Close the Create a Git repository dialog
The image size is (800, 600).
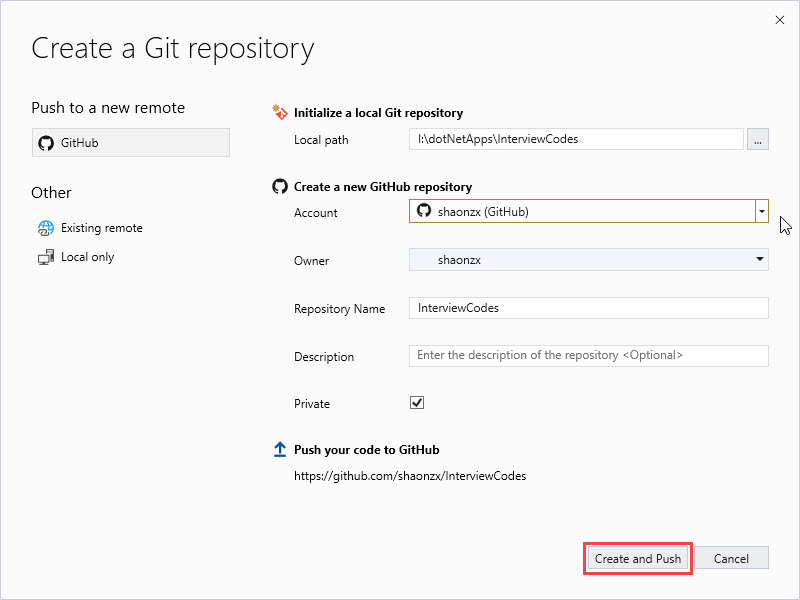(779, 19)
